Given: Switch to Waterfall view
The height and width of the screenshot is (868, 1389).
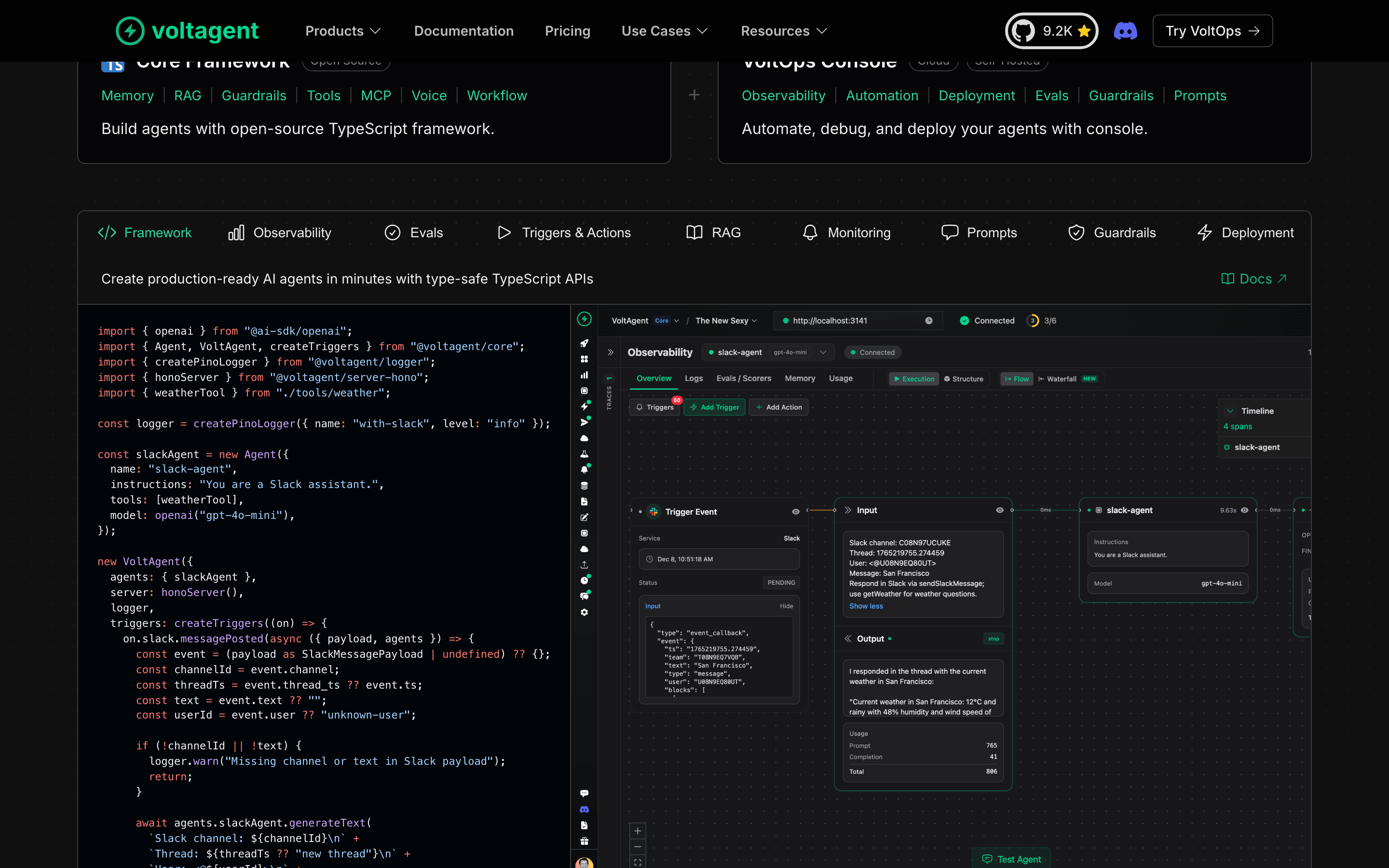Looking at the screenshot, I should [x=1068, y=379].
